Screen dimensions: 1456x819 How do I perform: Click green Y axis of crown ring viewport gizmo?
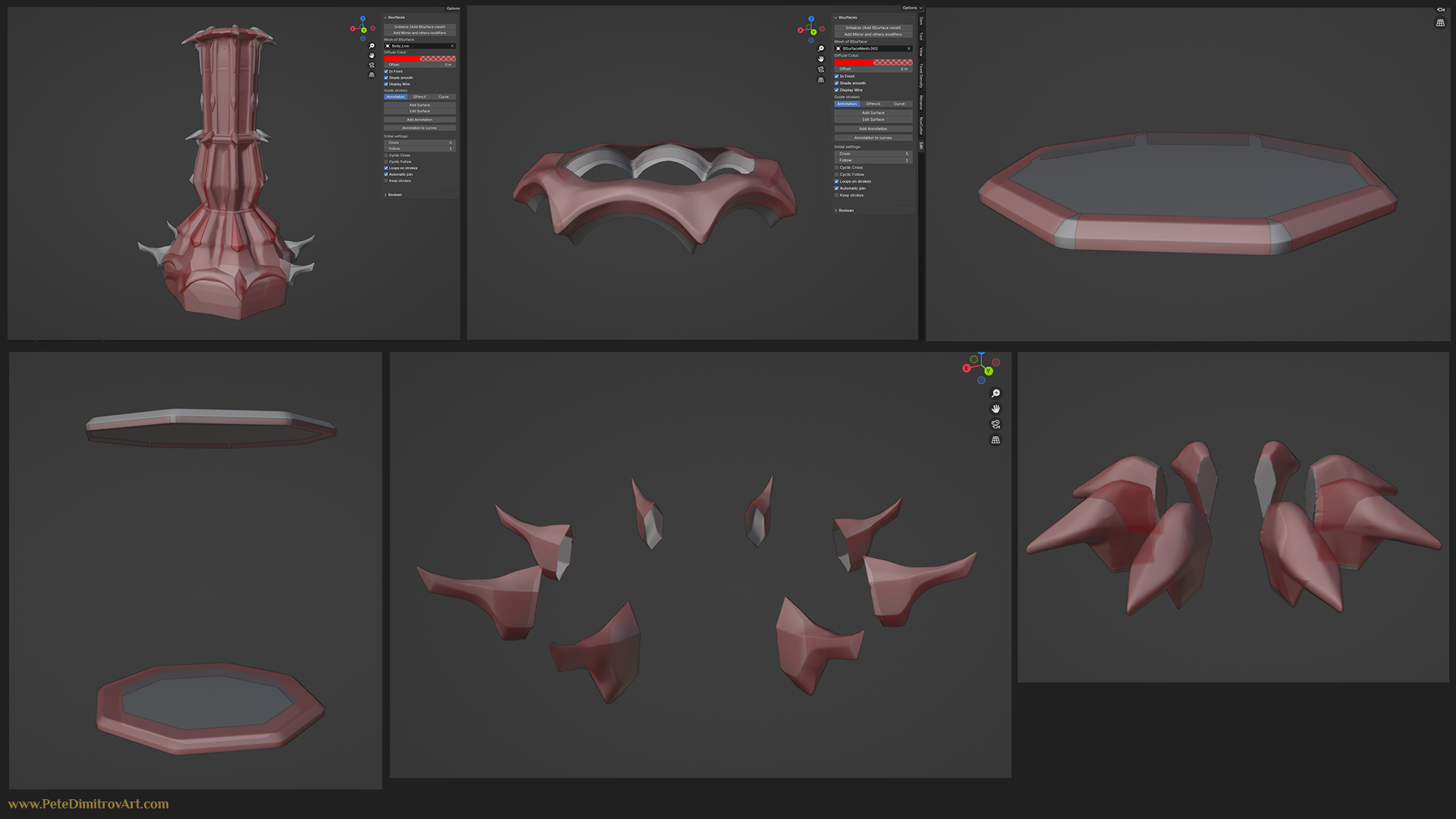pyautogui.click(x=814, y=32)
